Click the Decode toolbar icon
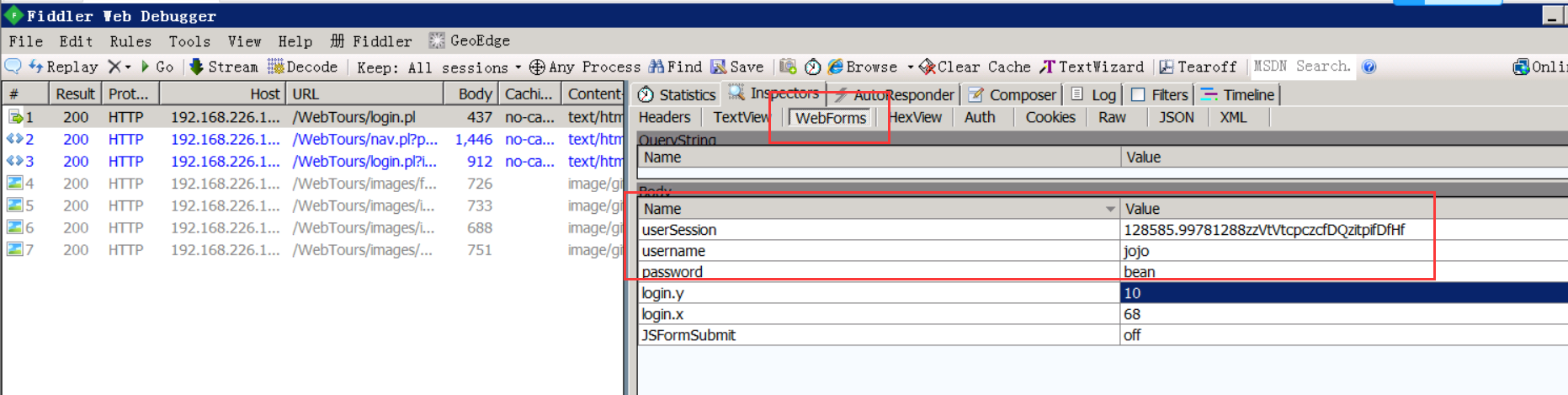This screenshot has width=1568, height=395. tap(302, 67)
